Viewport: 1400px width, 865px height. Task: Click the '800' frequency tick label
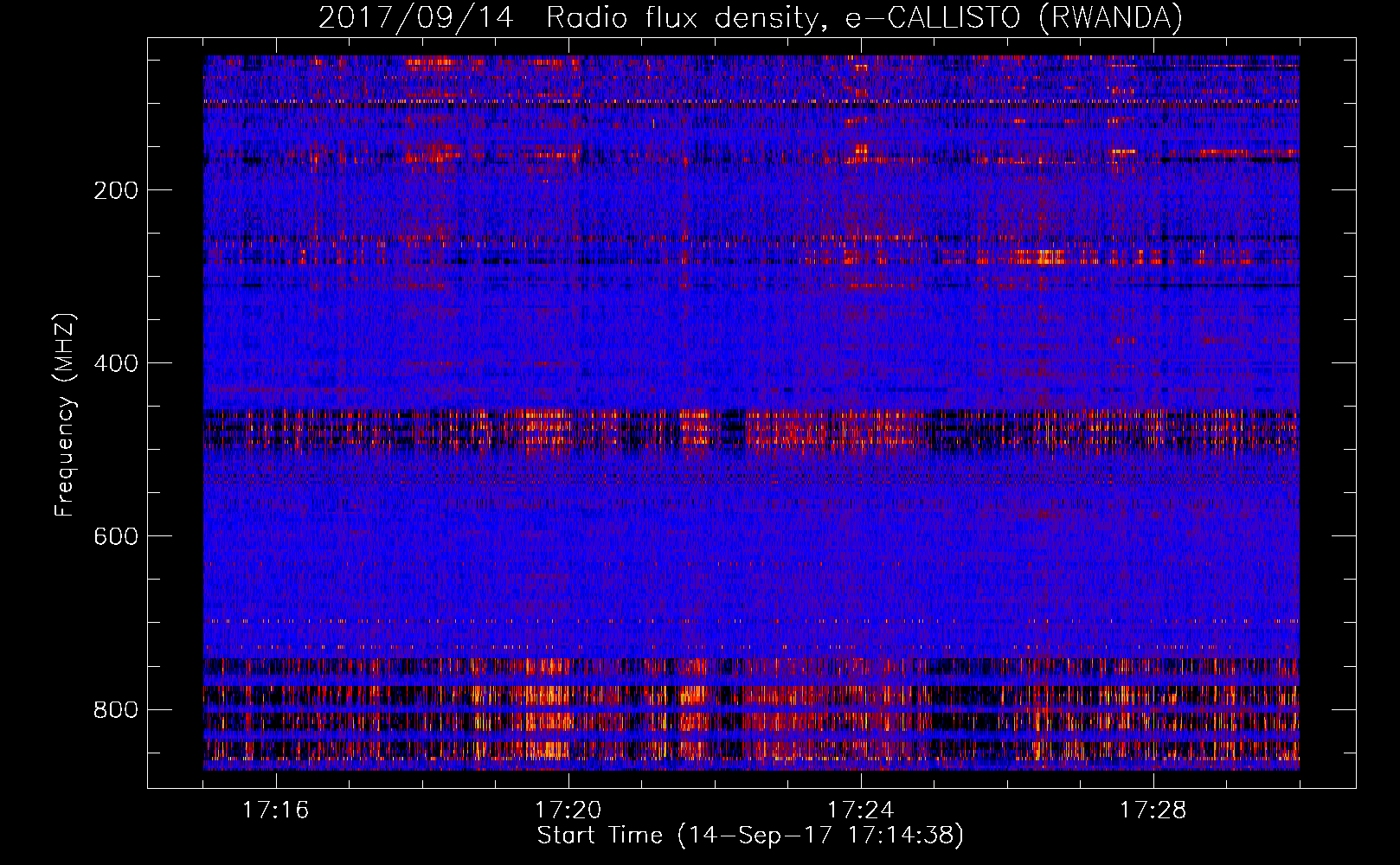point(116,709)
